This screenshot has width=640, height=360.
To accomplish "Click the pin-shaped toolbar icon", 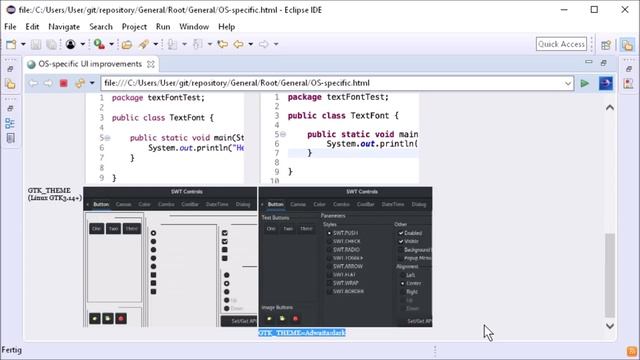I will tap(144, 44).
